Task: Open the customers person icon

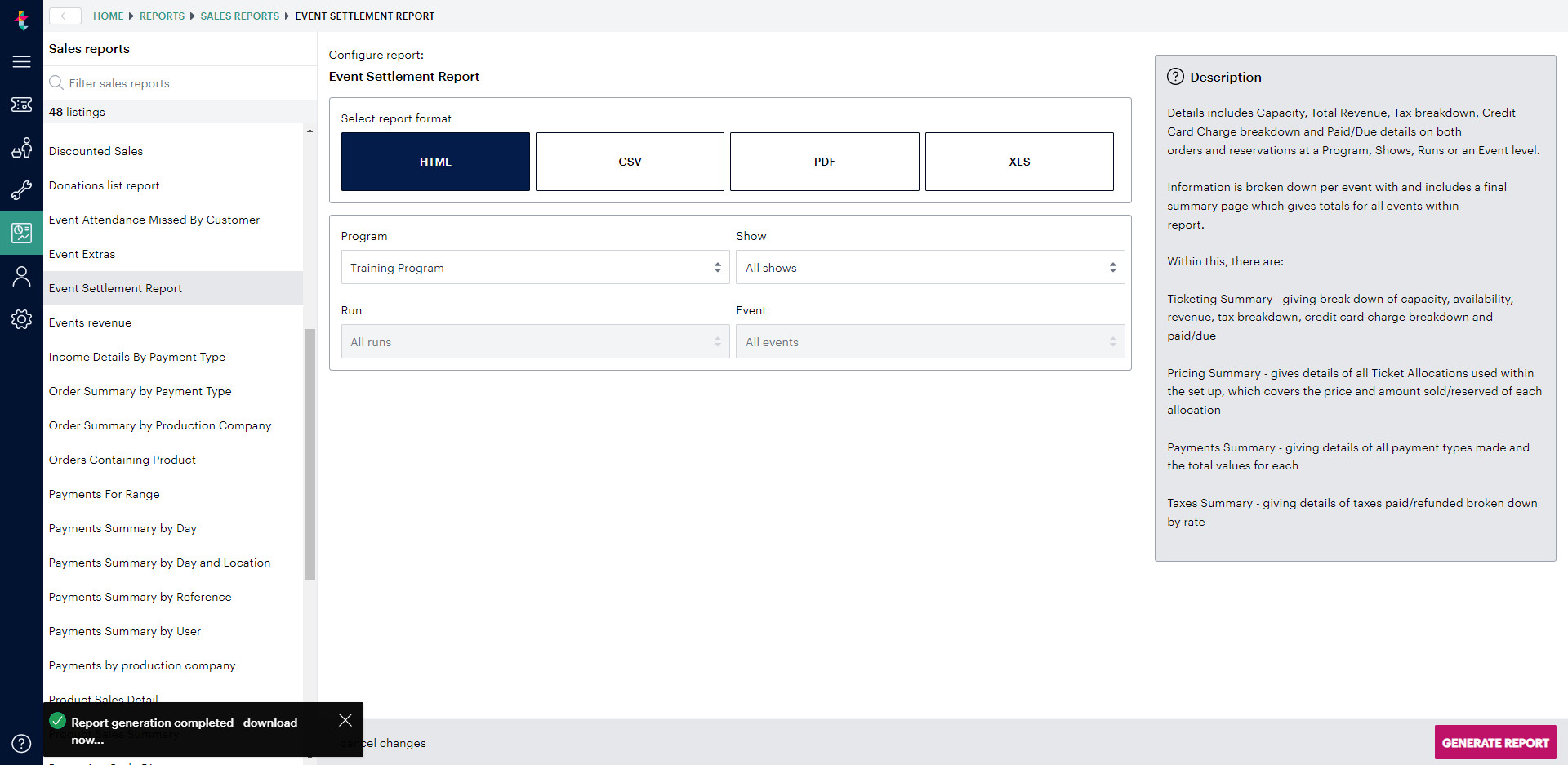Action: tap(21, 276)
